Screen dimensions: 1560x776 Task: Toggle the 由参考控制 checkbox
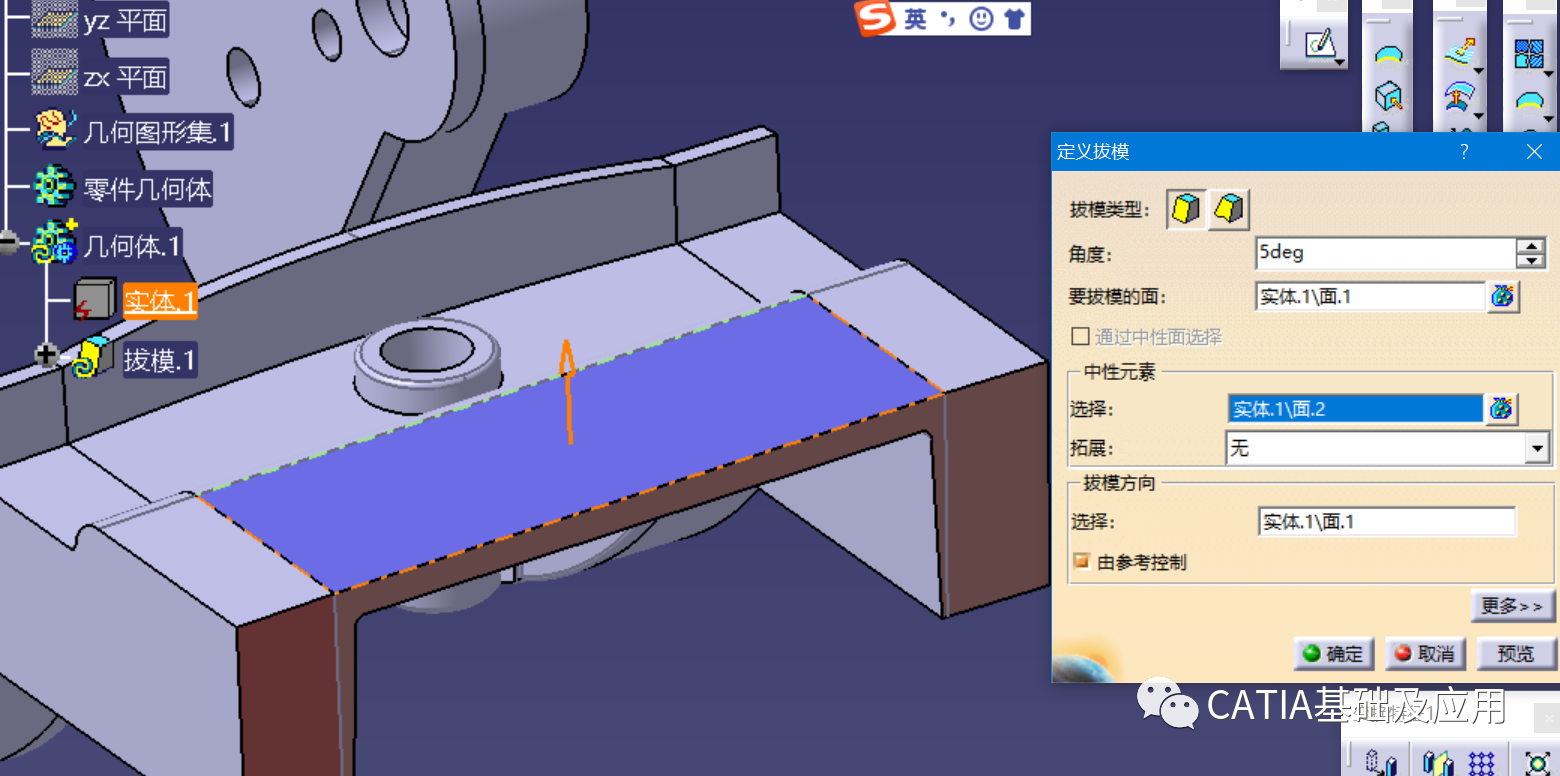click(x=1080, y=562)
